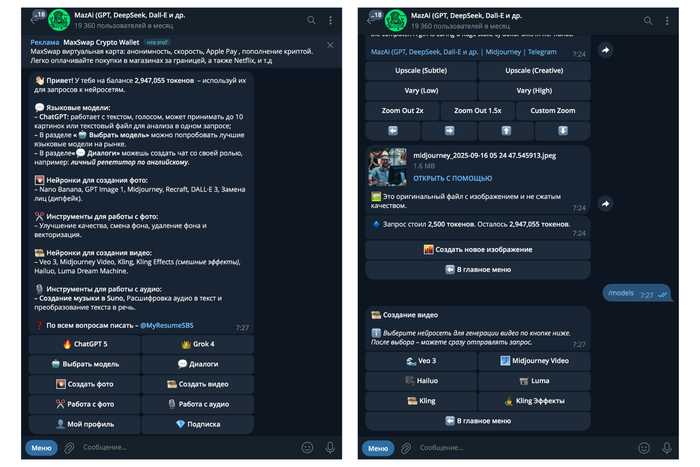Choose the Grok 4 button
Image resolution: width=700 pixels, height=467 pixels.
tap(198, 344)
